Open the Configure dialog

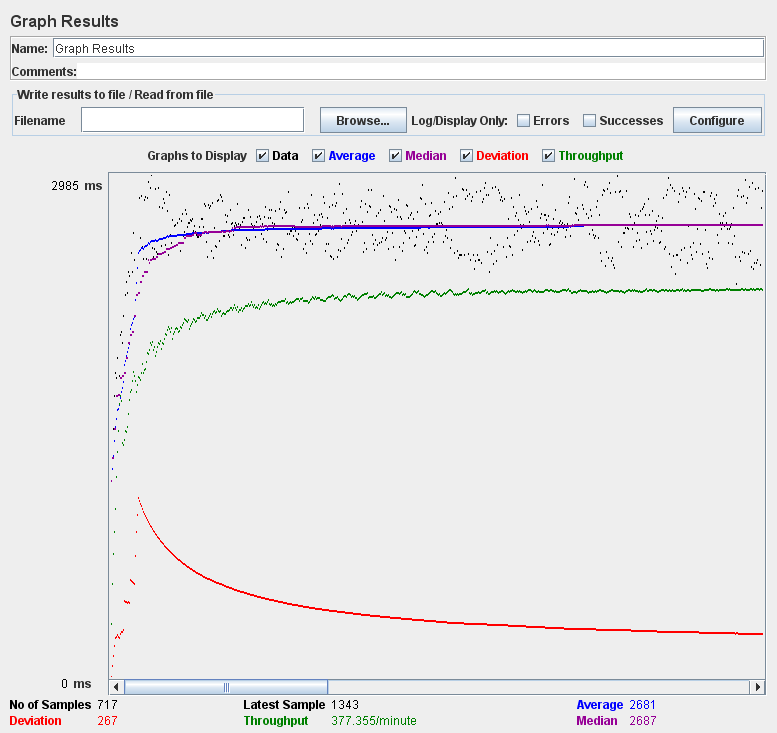[x=717, y=120]
